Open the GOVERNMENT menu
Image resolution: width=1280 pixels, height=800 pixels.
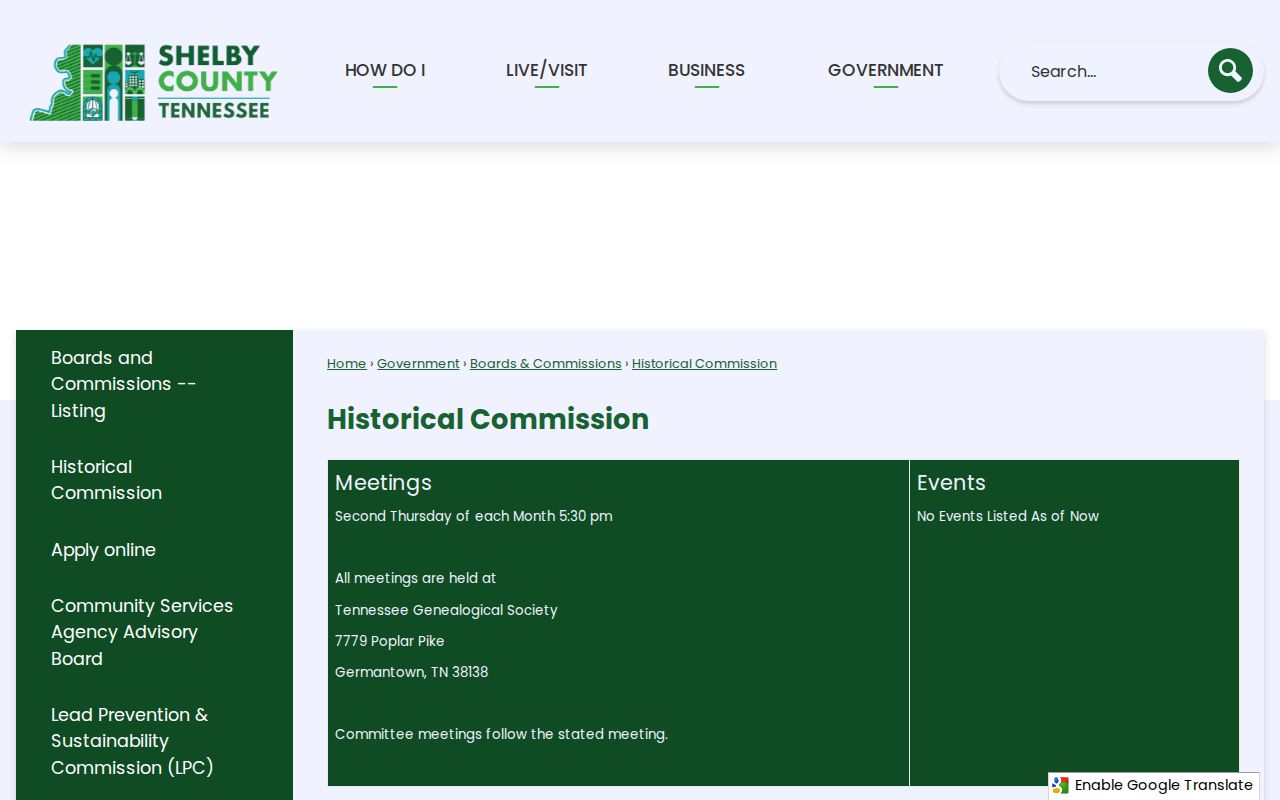[x=885, y=70]
